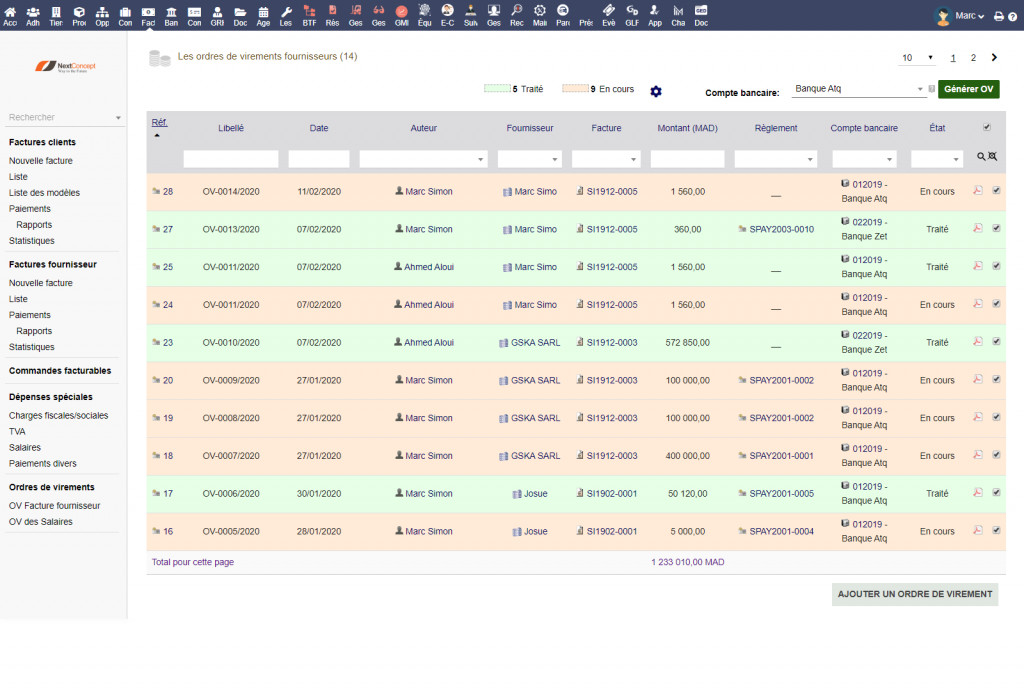Click the search magnifier icon in filter row
This screenshot has height=697, width=1024.
coord(981,157)
